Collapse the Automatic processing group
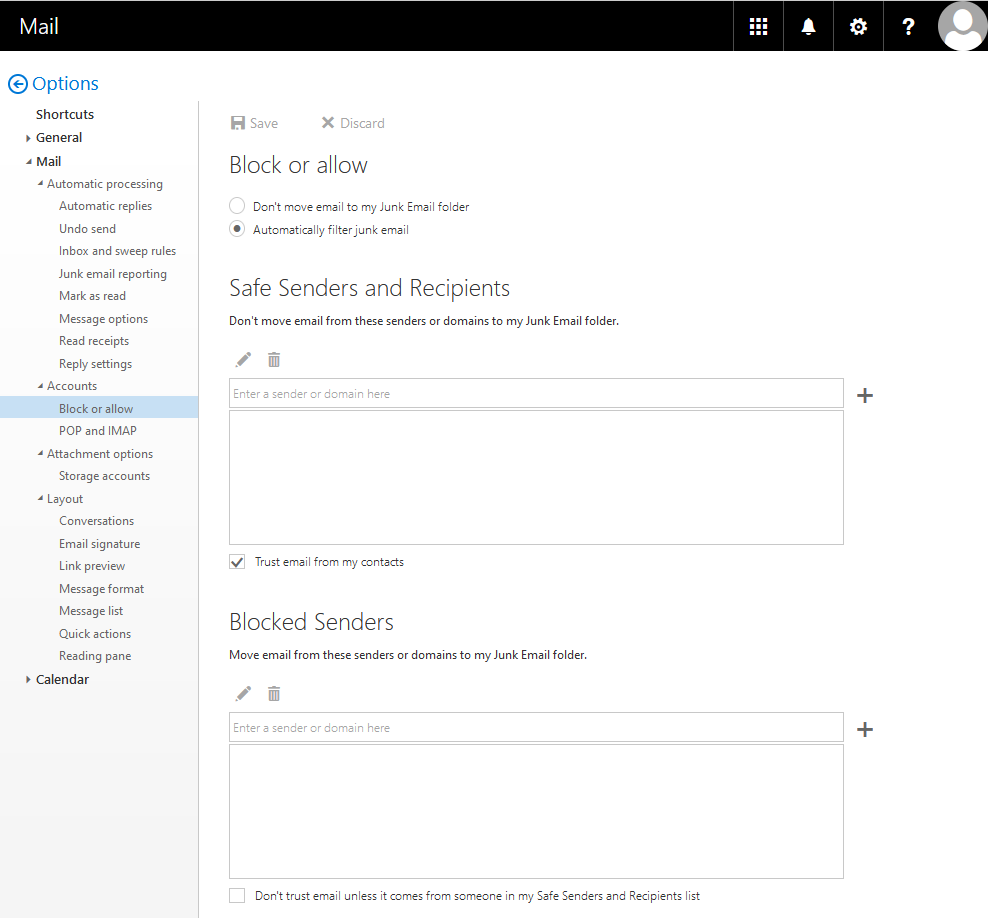The width and height of the screenshot is (988, 918). click(x=40, y=184)
